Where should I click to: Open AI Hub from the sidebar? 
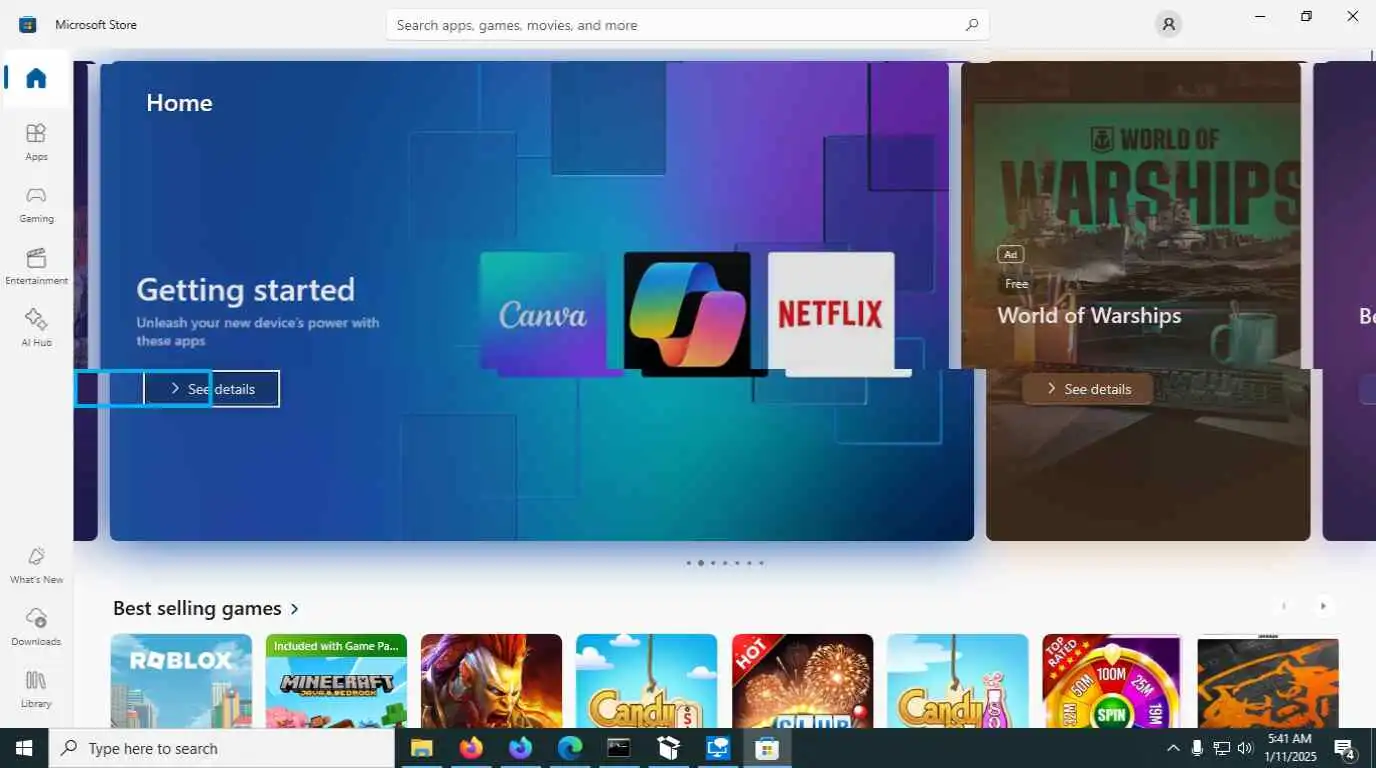coord(36,328)
